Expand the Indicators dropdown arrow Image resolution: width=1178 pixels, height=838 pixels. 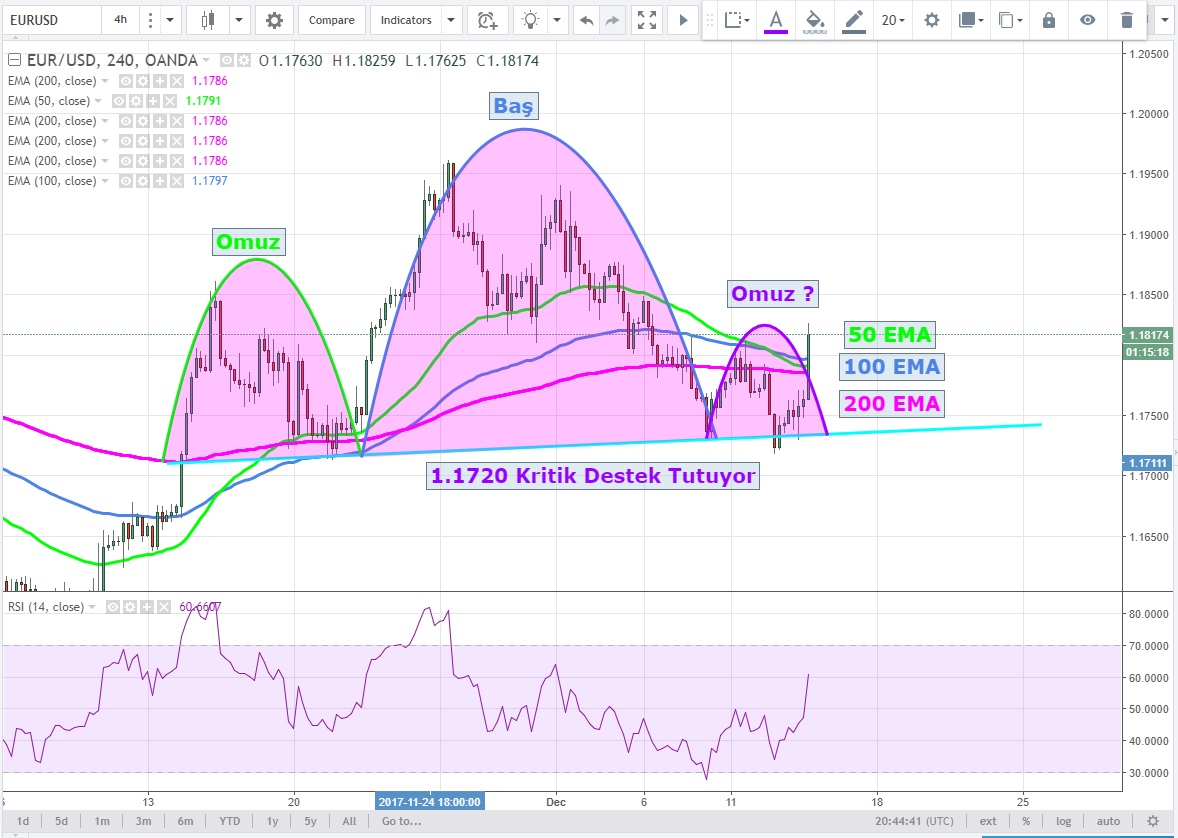(451, 20)
